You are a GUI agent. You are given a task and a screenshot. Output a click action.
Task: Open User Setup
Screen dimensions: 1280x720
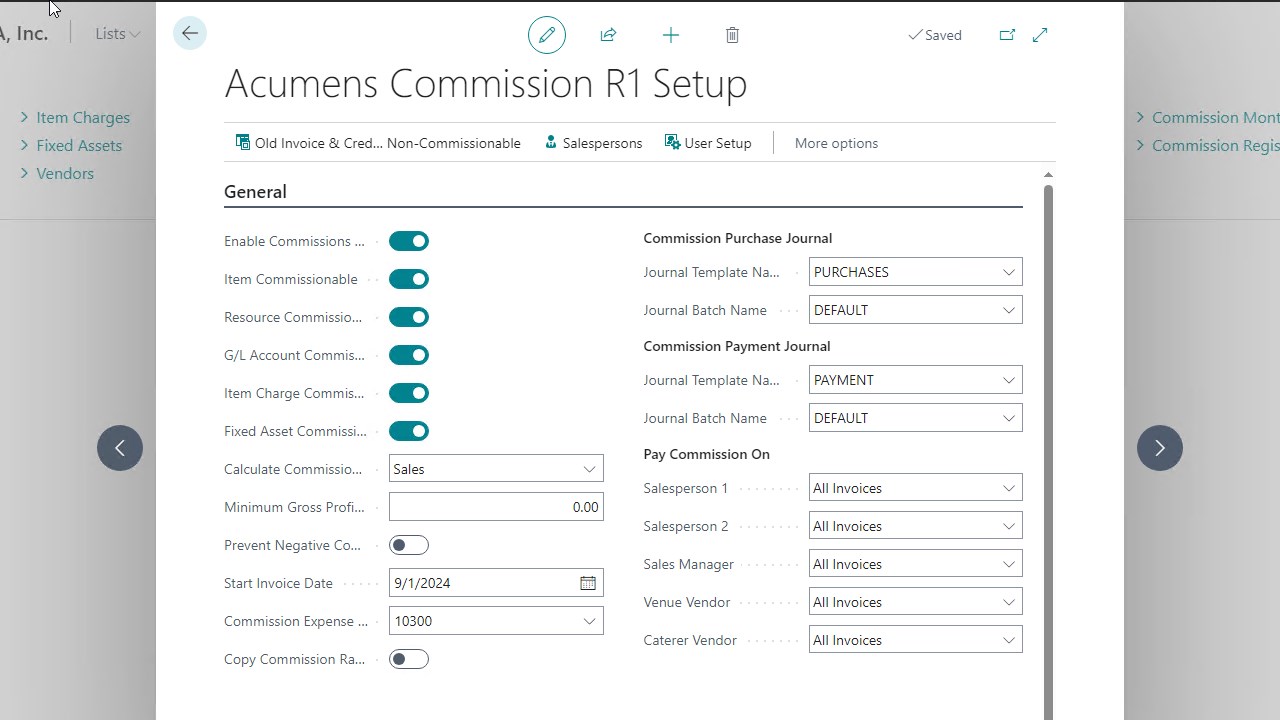tap(708, 143)
